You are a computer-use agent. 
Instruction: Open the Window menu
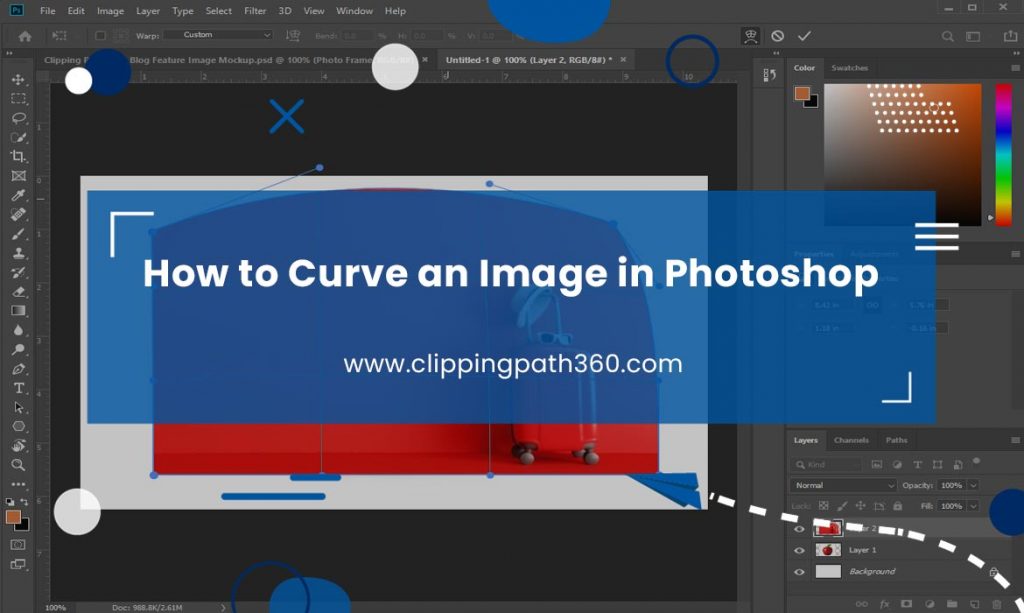(x=354, y=11)
